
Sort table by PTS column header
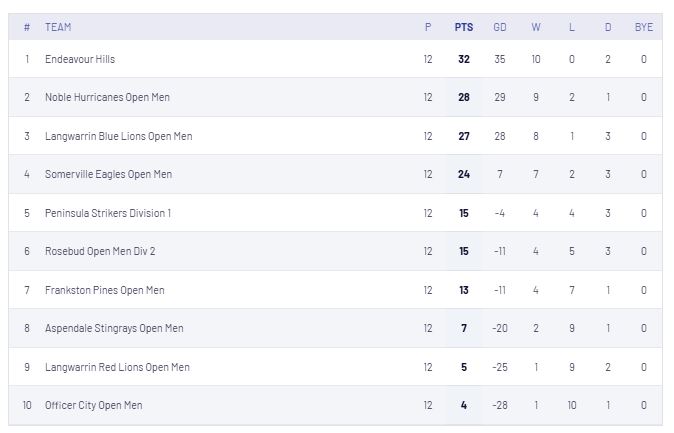point(464,27)
